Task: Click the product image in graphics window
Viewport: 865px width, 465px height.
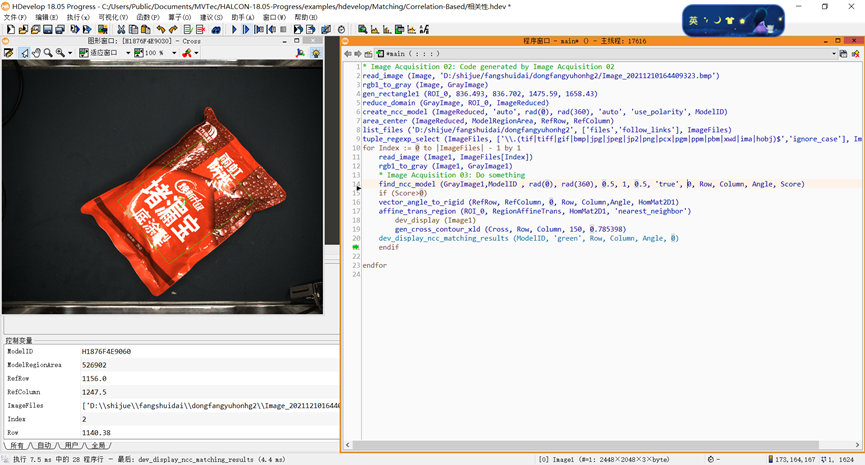Action: pyautogui.click(x=185, y=201)
